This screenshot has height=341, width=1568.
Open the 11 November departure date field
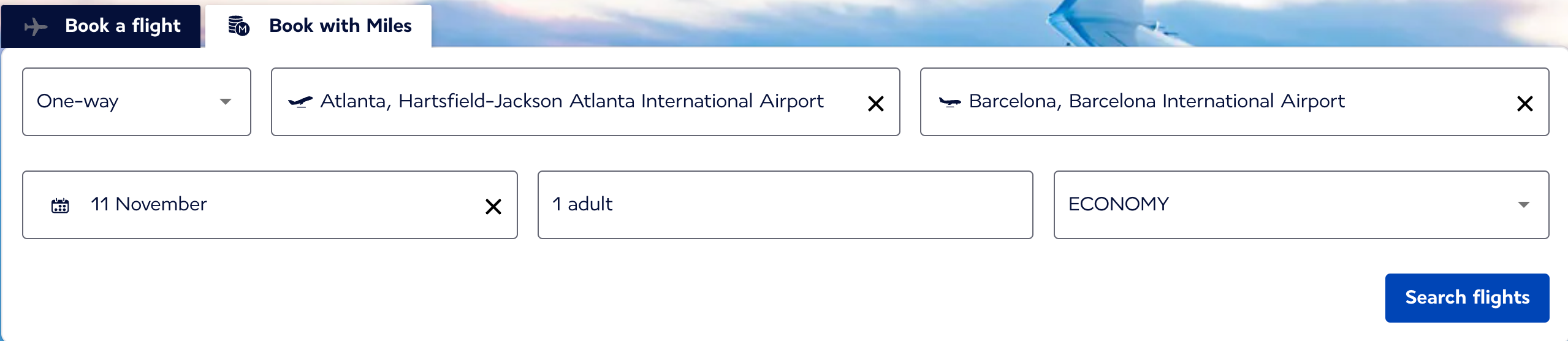[270, 205]
